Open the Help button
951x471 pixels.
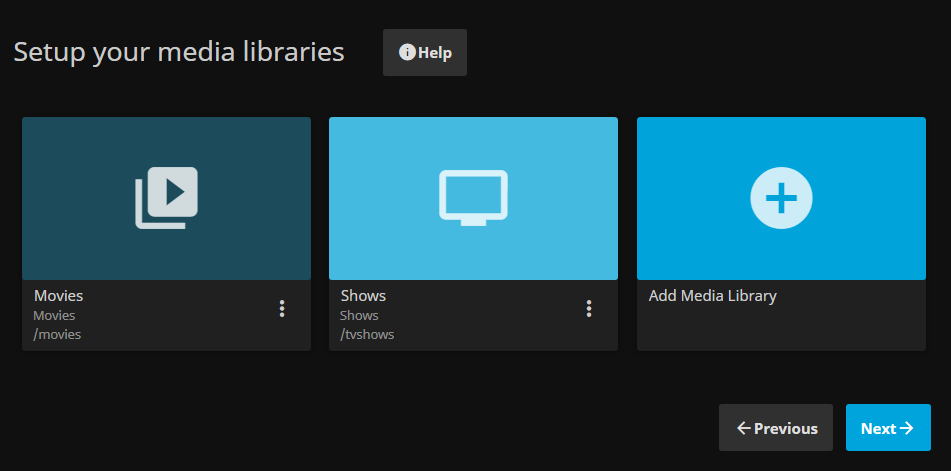point(425,53)
